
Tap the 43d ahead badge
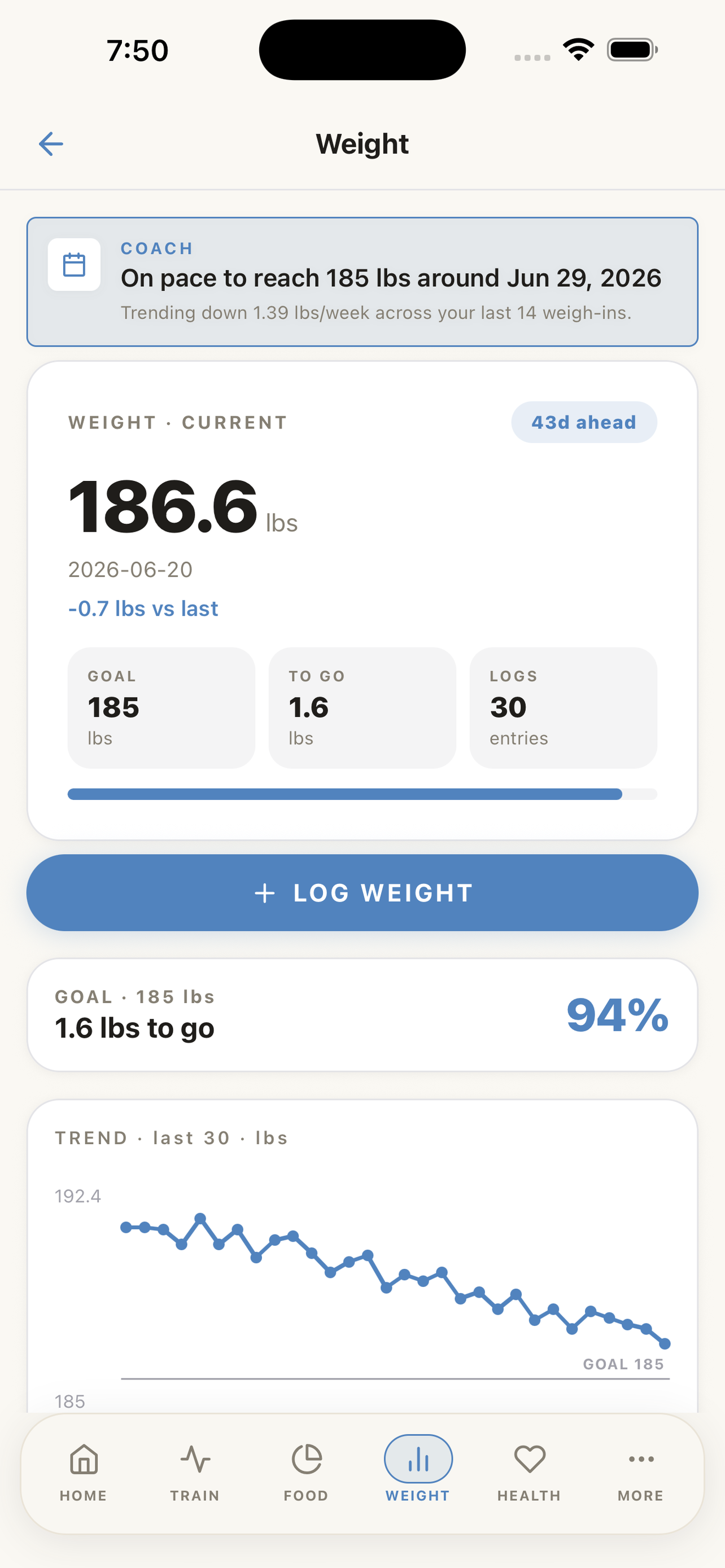584,422
